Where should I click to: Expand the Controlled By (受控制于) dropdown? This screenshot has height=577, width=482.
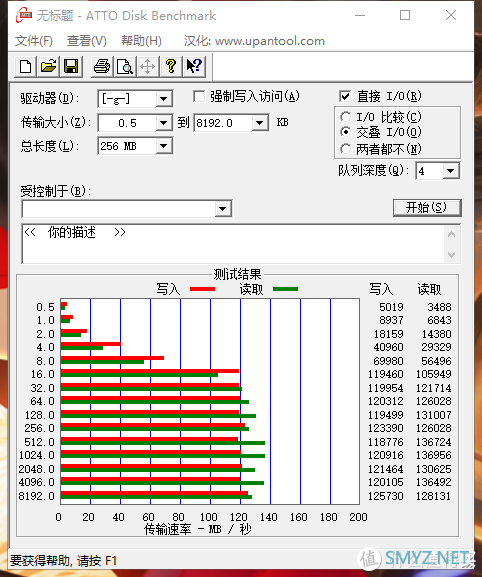click(222, 209)
